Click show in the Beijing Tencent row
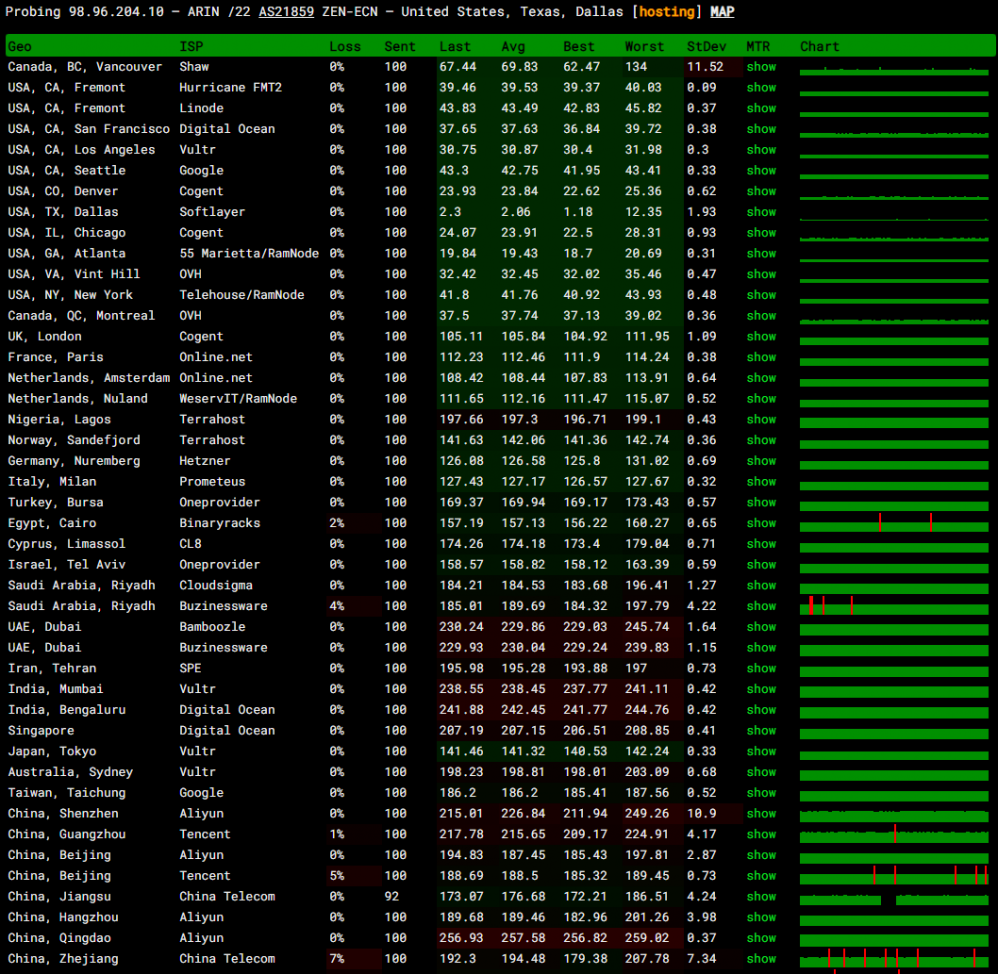The image size is (998, 974). tap(761, 876)
